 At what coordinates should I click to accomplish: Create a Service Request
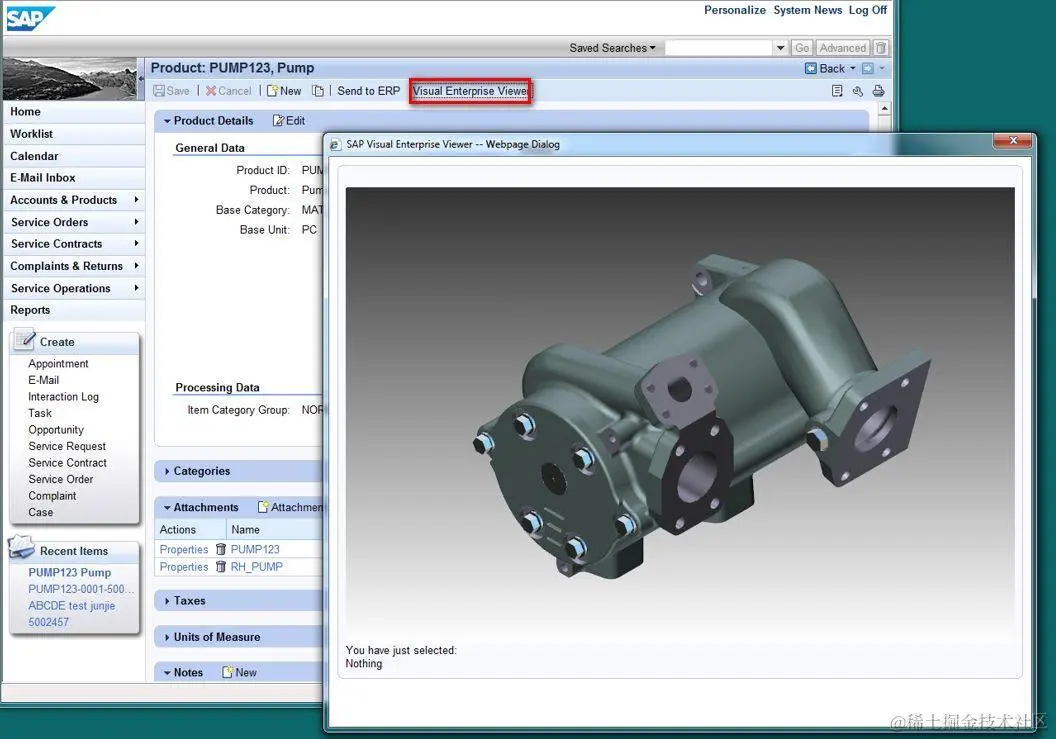coord(67,446)
